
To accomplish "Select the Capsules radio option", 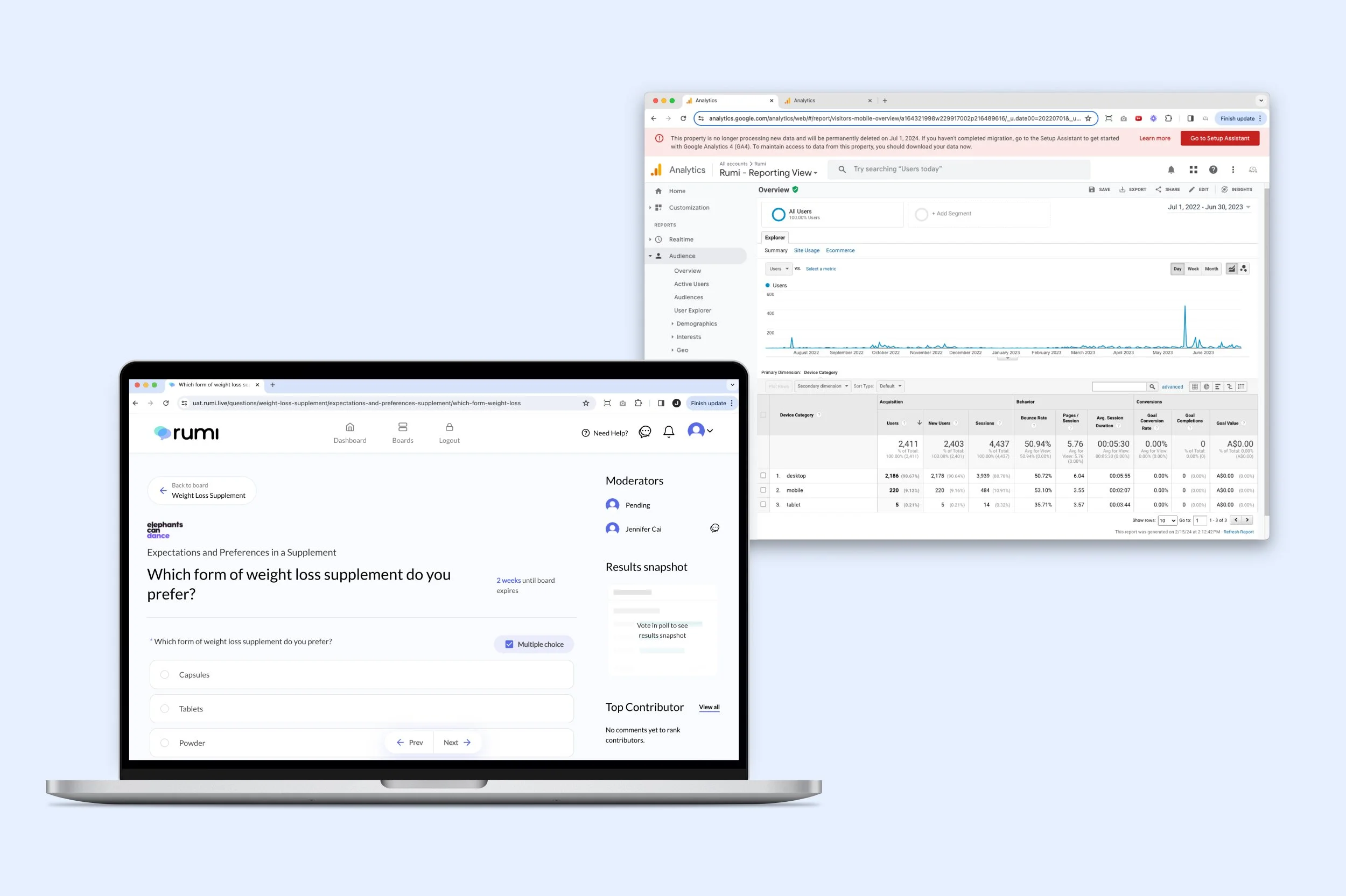I will click(165, 675).
